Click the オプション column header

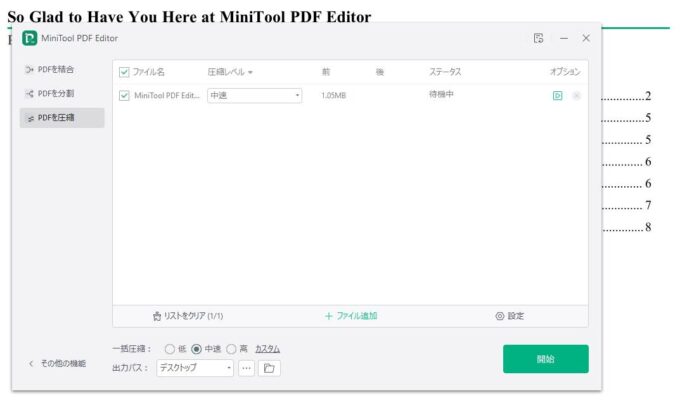click(x=565, y=72)
